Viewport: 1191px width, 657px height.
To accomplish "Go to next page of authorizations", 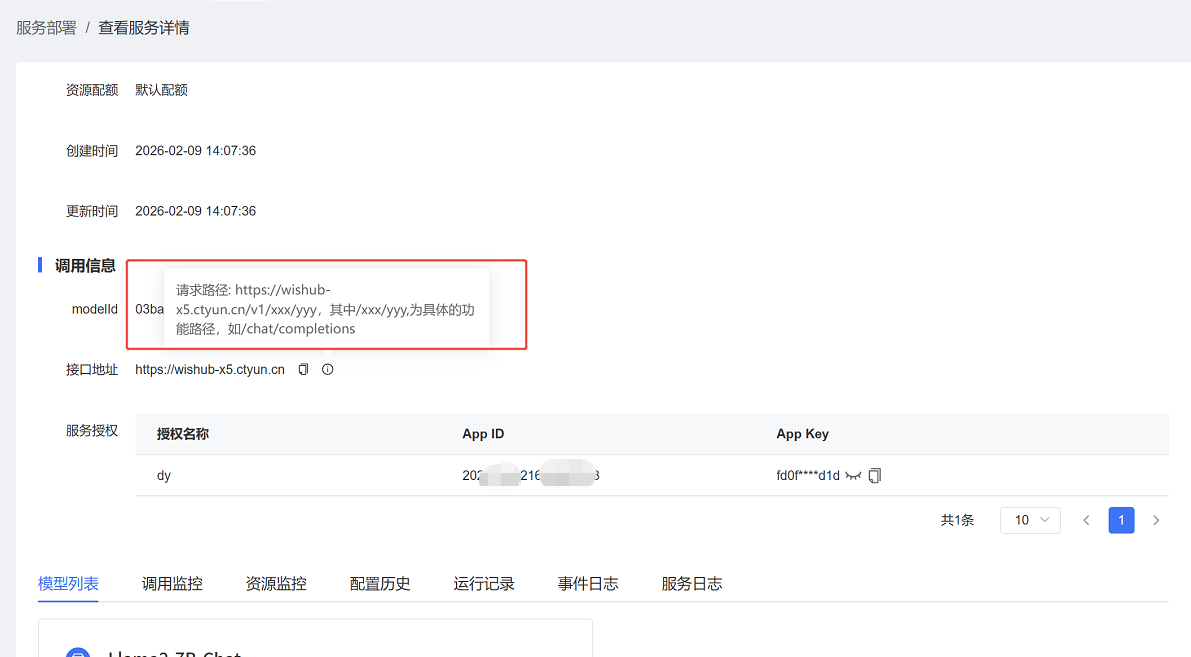I will click(1156, 520).
